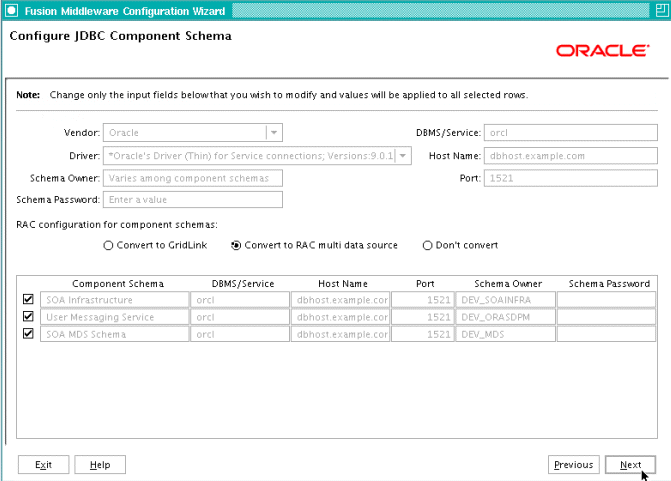This screenshot has height=481, width=671.
Task: Click port 1521 cell in User Messaging row
Action: click(x=422, y=317)
